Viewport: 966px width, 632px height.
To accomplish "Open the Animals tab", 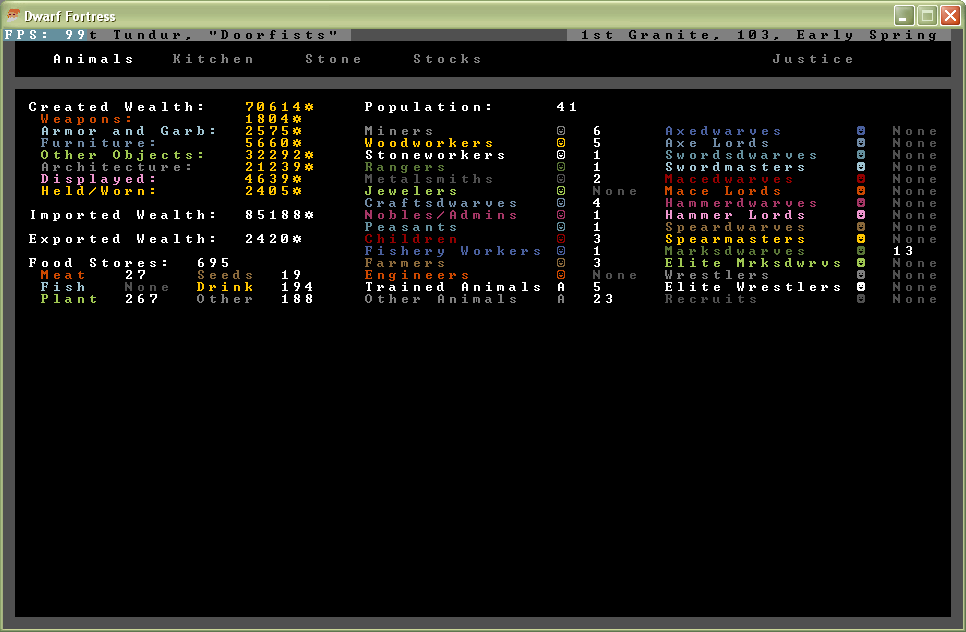I will coord(94,59).
